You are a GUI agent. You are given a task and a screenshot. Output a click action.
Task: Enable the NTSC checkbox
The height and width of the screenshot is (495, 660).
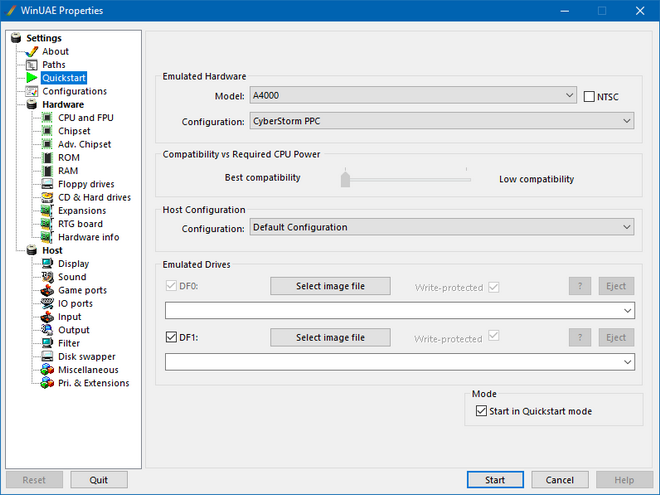(589, 96)
